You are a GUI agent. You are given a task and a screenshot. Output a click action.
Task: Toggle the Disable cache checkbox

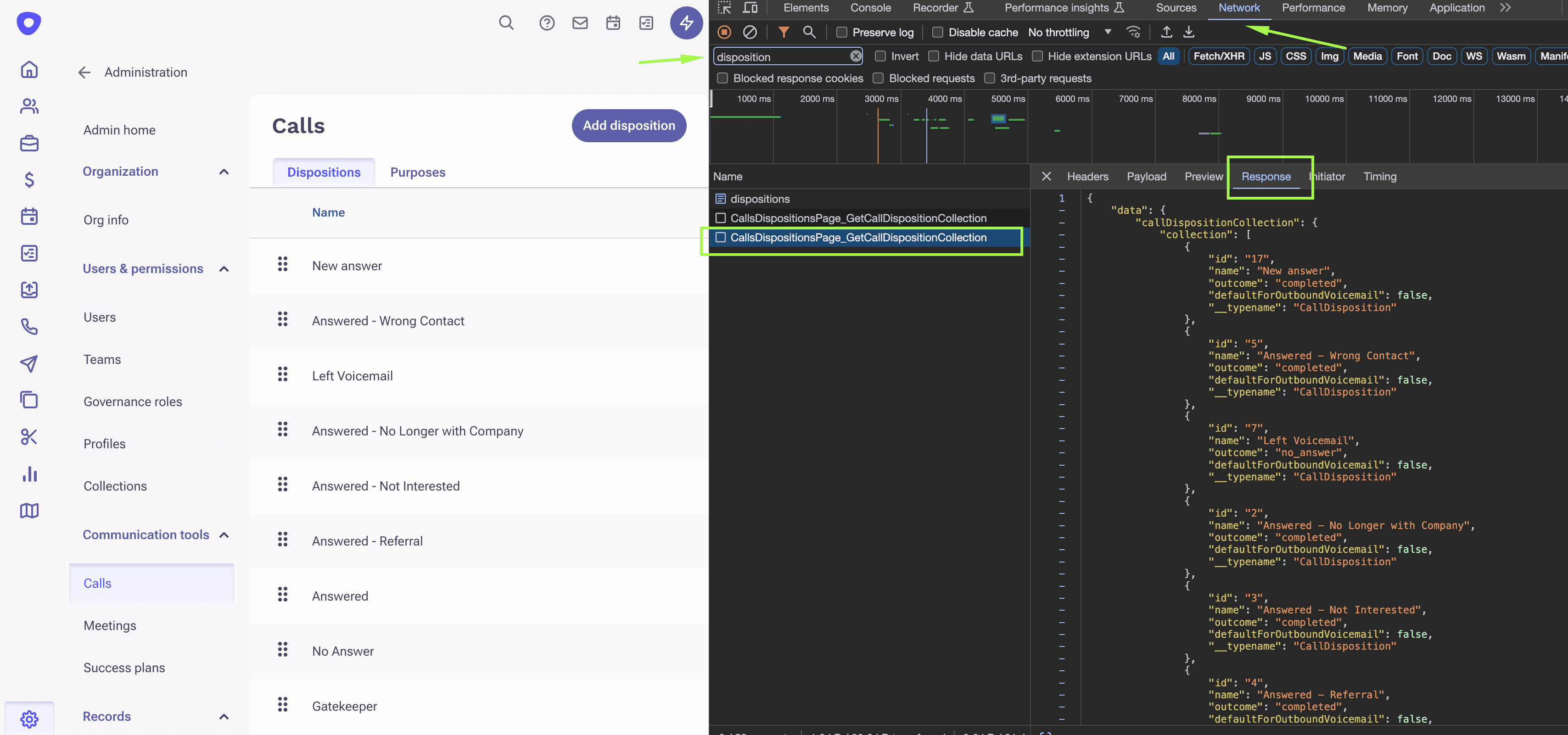tap(938, 32)
